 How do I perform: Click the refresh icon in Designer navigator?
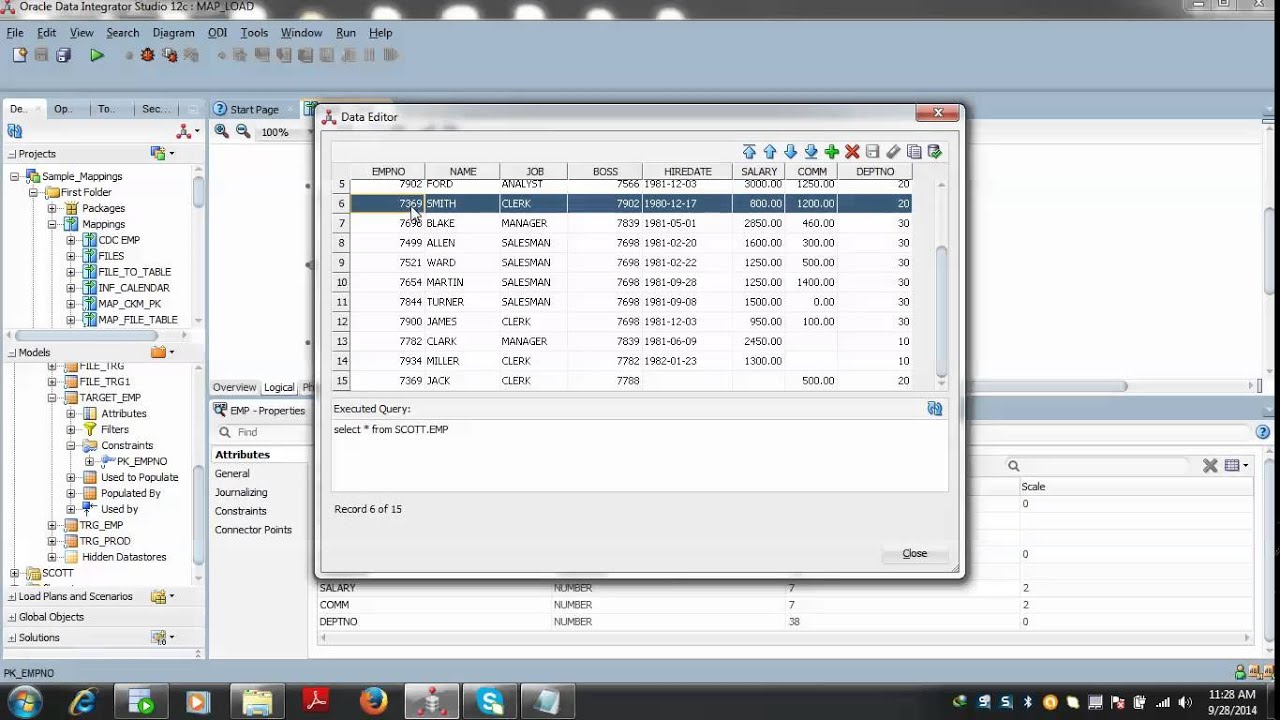15,131
